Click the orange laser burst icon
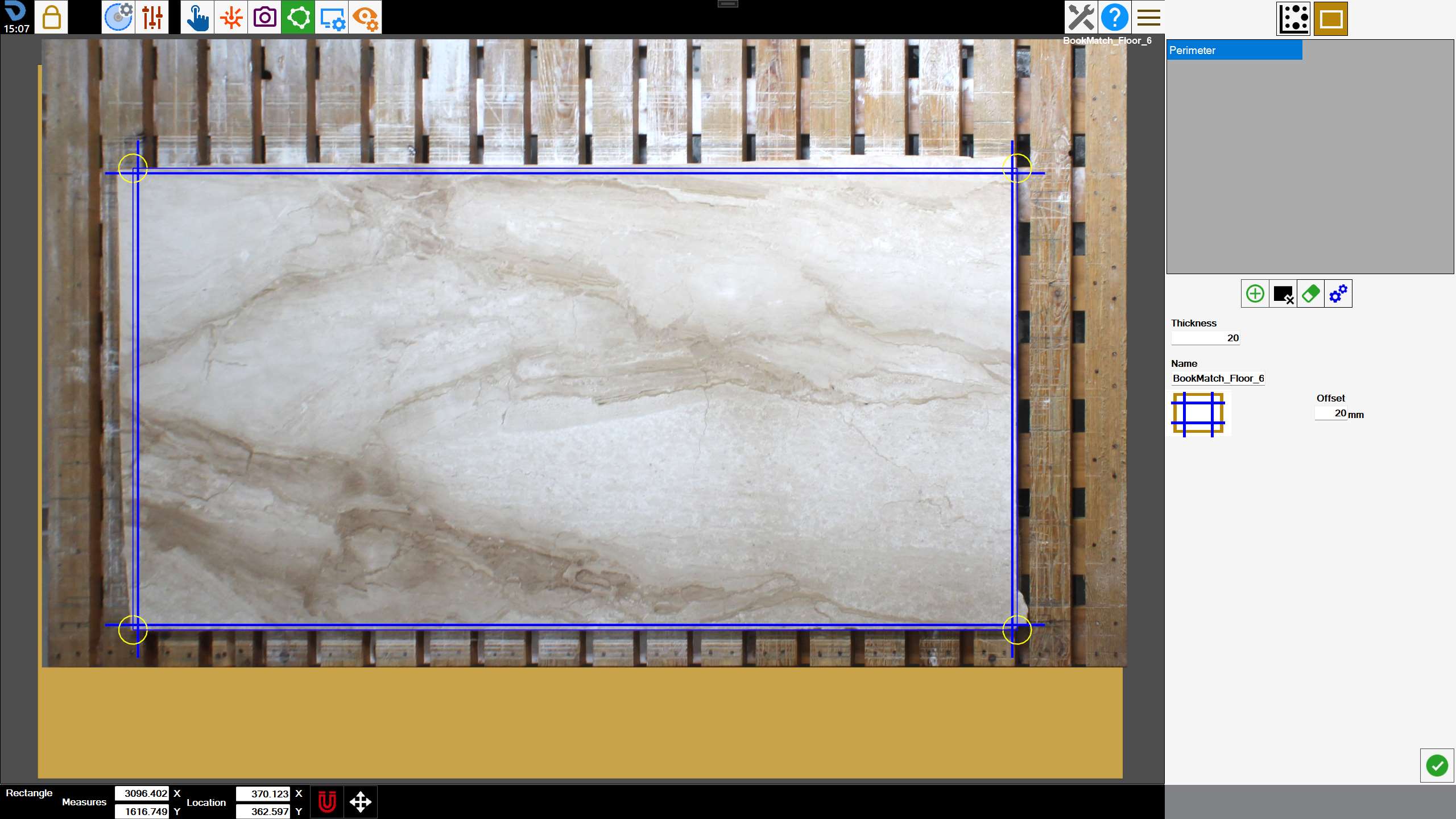Viewport: 1456px width, 819px height. pos(231,17)
